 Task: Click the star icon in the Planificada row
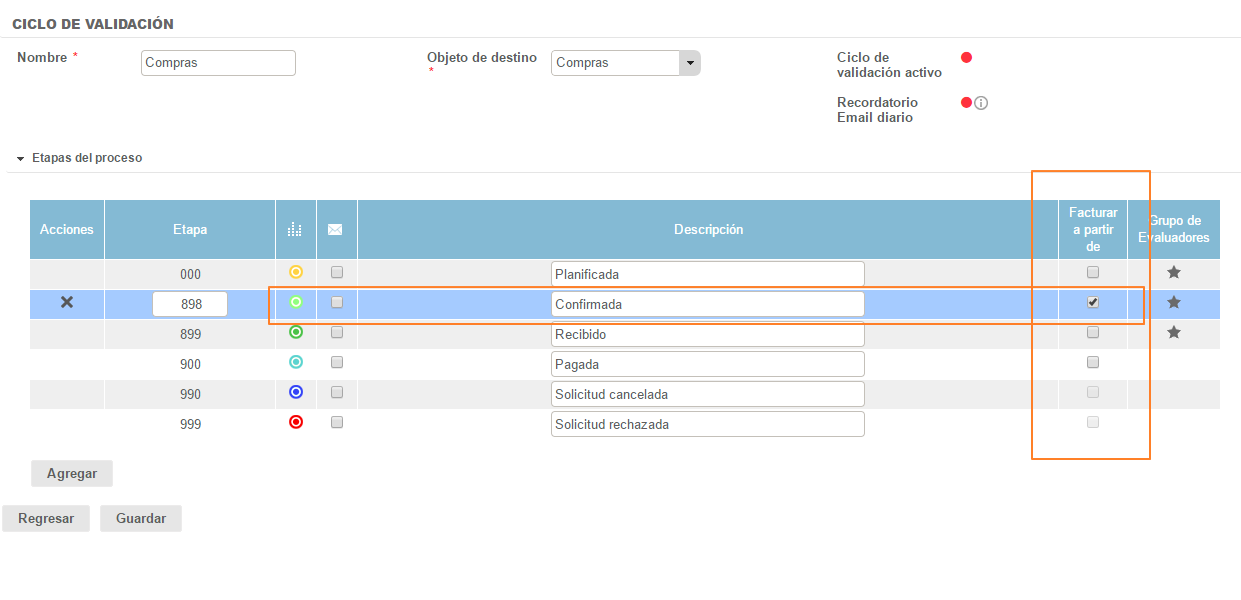(1174, 272)
